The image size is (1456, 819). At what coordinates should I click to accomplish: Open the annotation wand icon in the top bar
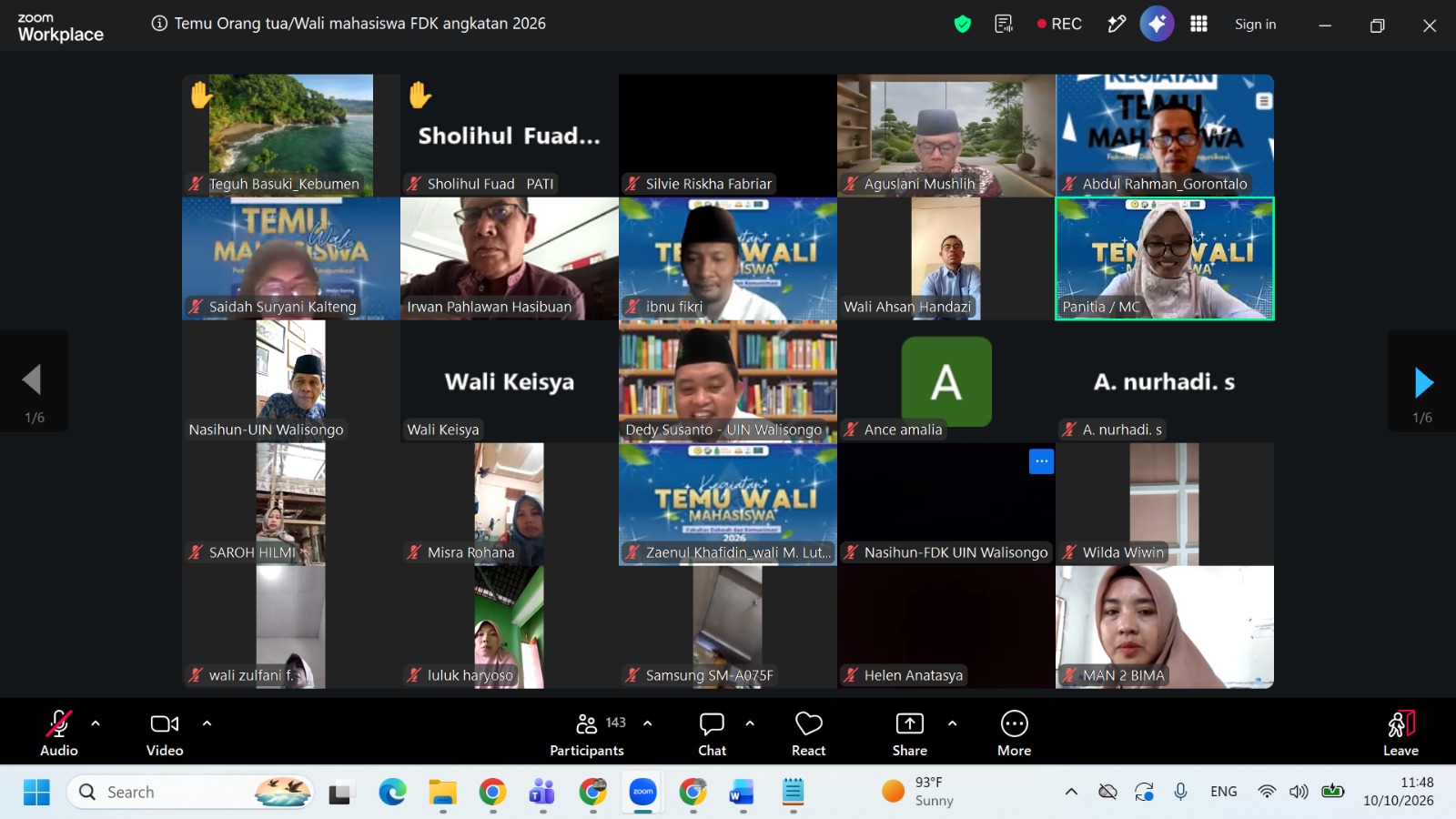coord(1117,25)
